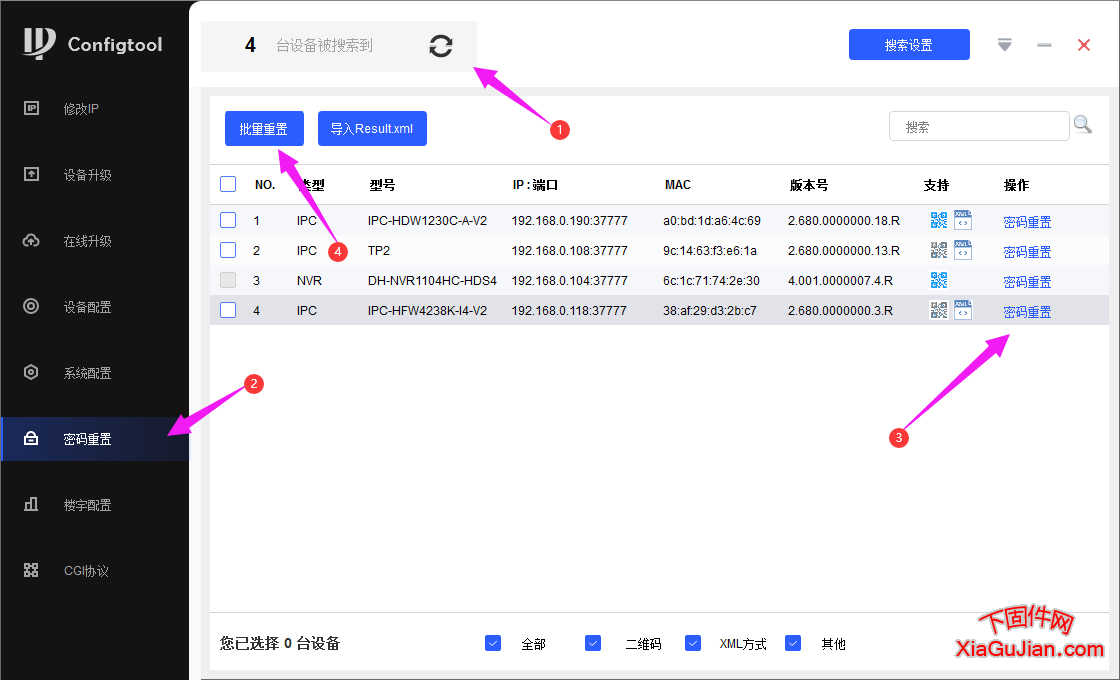Check the box for IPC-HFW4238K-I4-V2

tap(228, 310)
